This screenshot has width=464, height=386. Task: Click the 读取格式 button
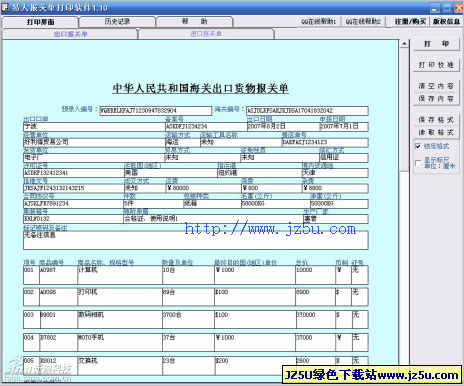tap(436, 132)
